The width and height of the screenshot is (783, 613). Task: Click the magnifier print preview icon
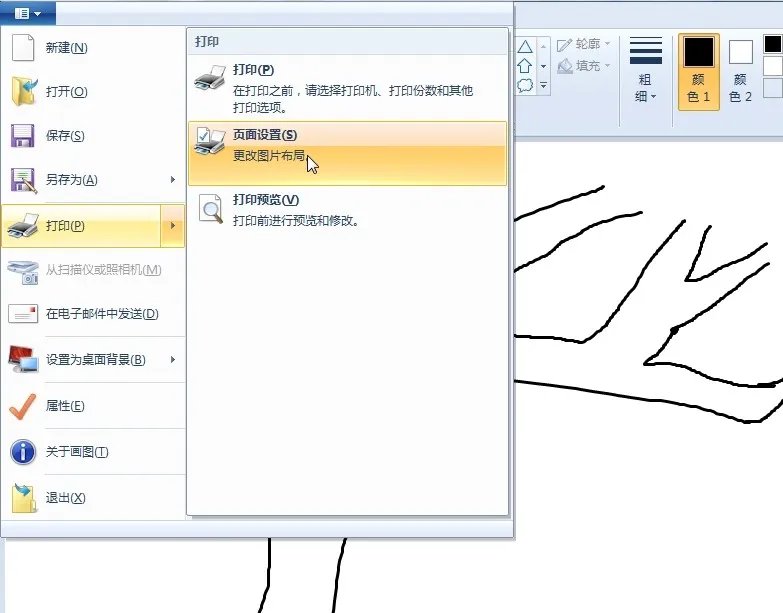pyautogui.click(x=210, y=208)
